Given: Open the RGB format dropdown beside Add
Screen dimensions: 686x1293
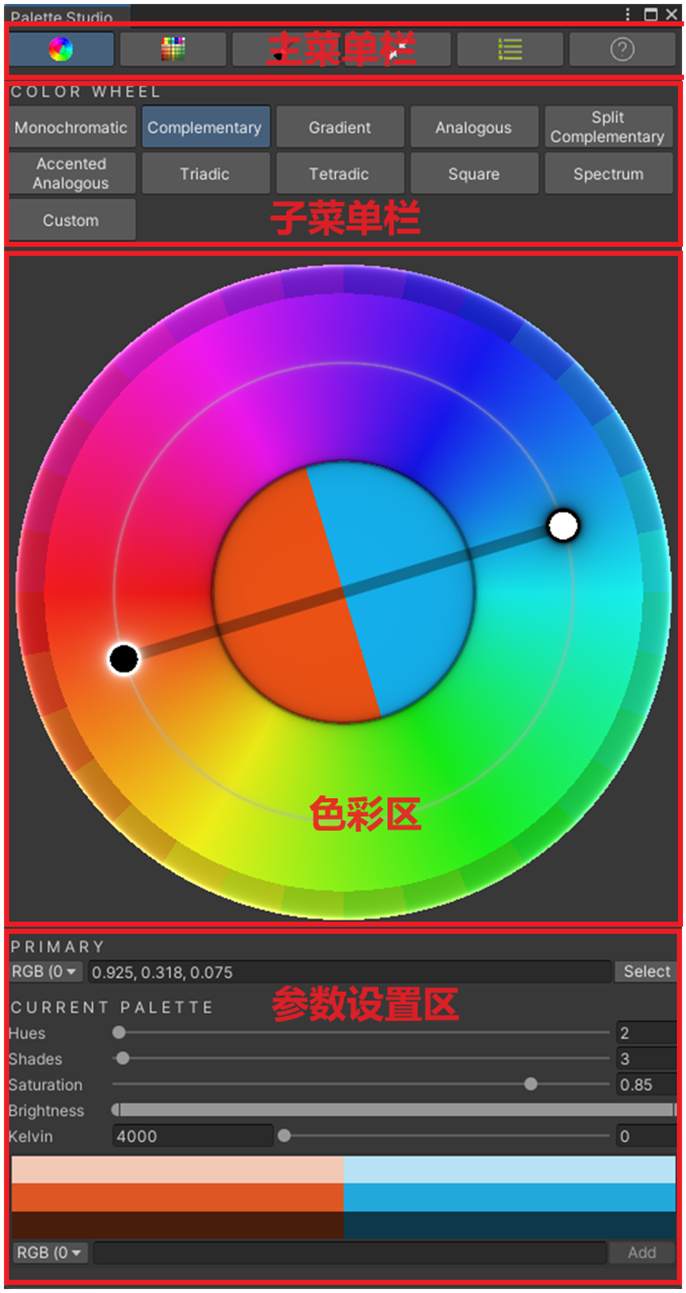Looking at the screenshot, I should point(50,1252).
